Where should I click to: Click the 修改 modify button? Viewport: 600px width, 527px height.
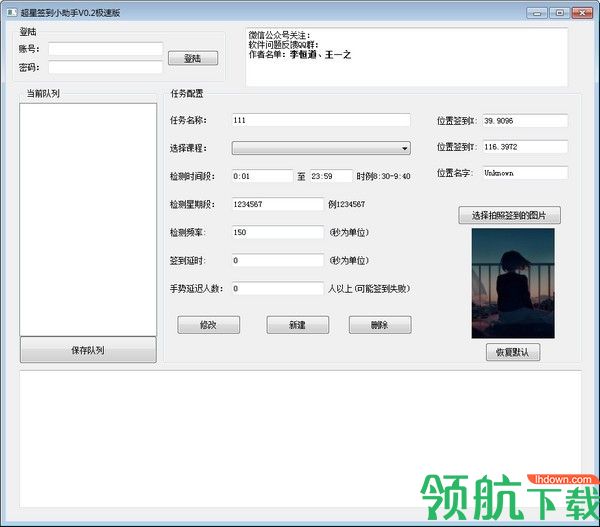209,325
